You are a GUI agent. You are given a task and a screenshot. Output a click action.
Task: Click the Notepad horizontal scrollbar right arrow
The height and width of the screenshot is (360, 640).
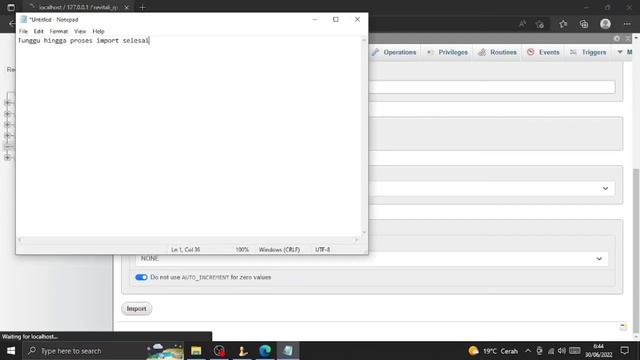click(356, 240)
